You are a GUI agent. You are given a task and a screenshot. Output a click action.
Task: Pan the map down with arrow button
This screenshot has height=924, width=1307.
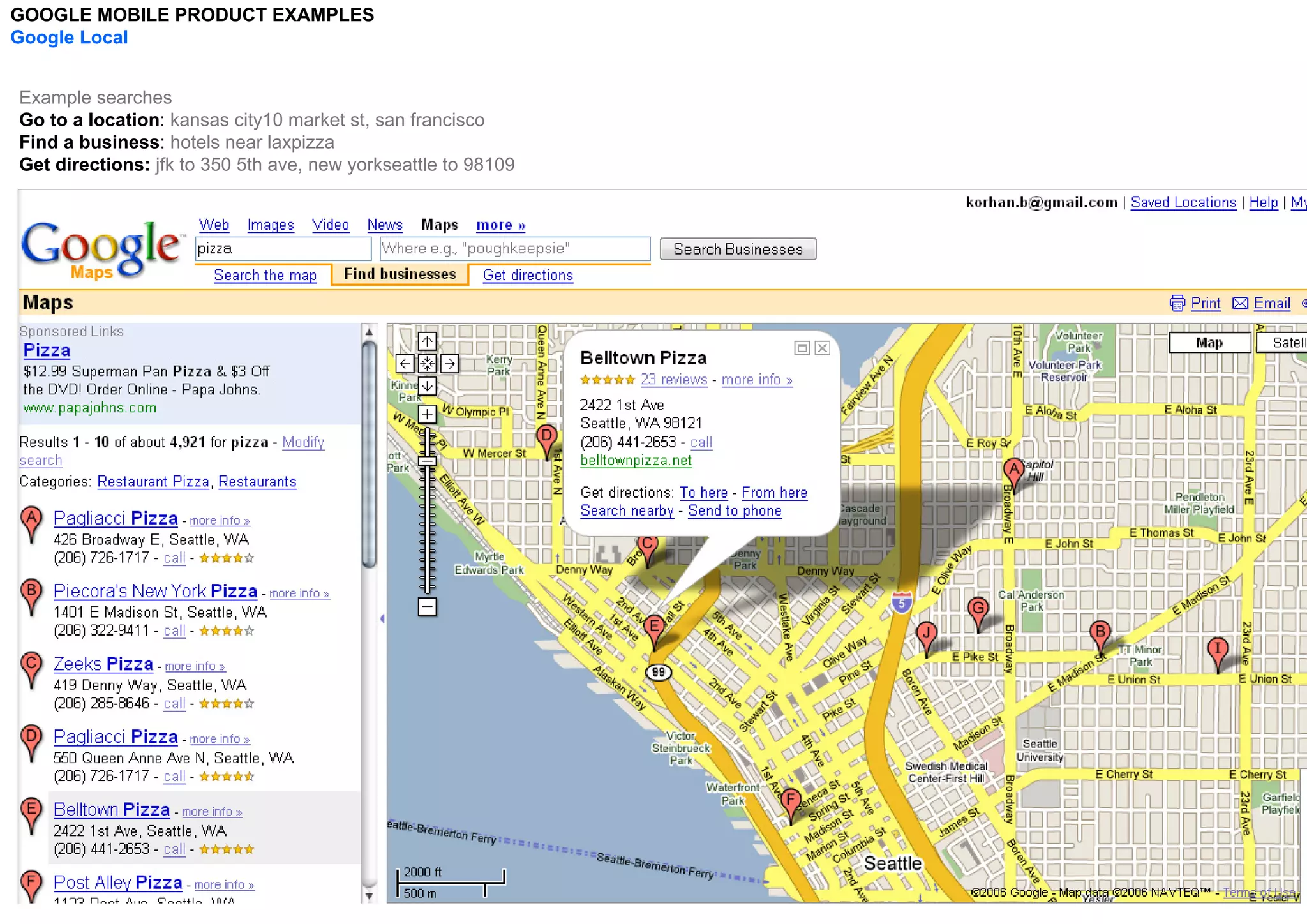click(427, 386)
